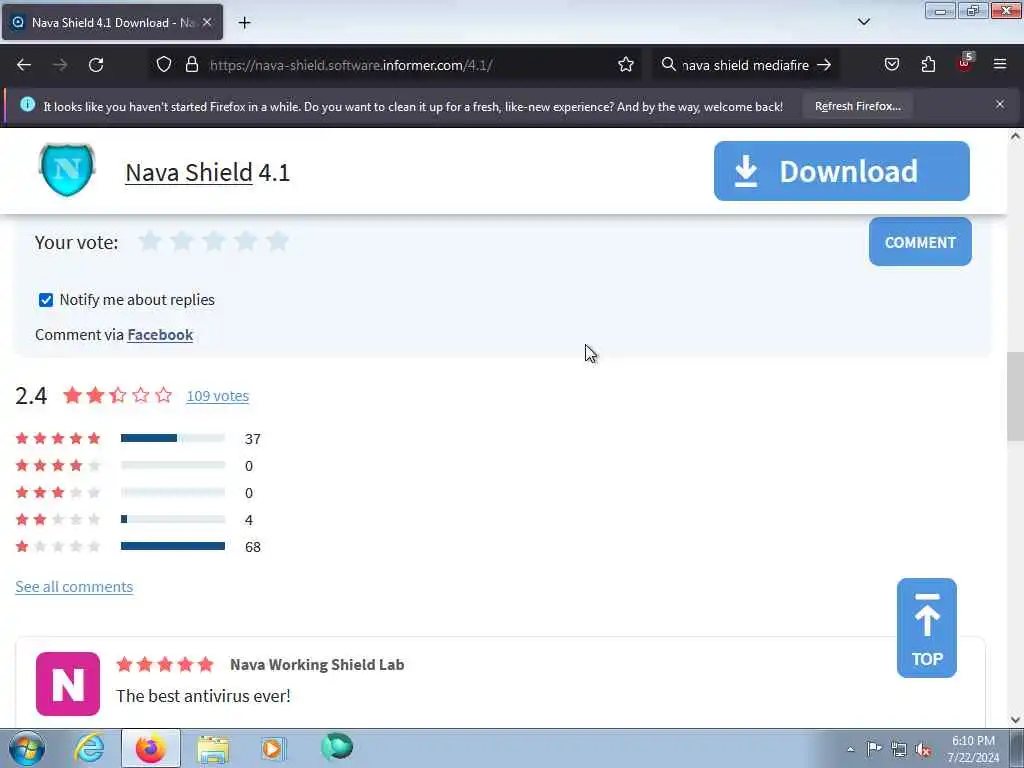The width and height of the screenshot is (1024, 768).
Task: Open media player taskbar icon
Action: [x=274, y=748]
